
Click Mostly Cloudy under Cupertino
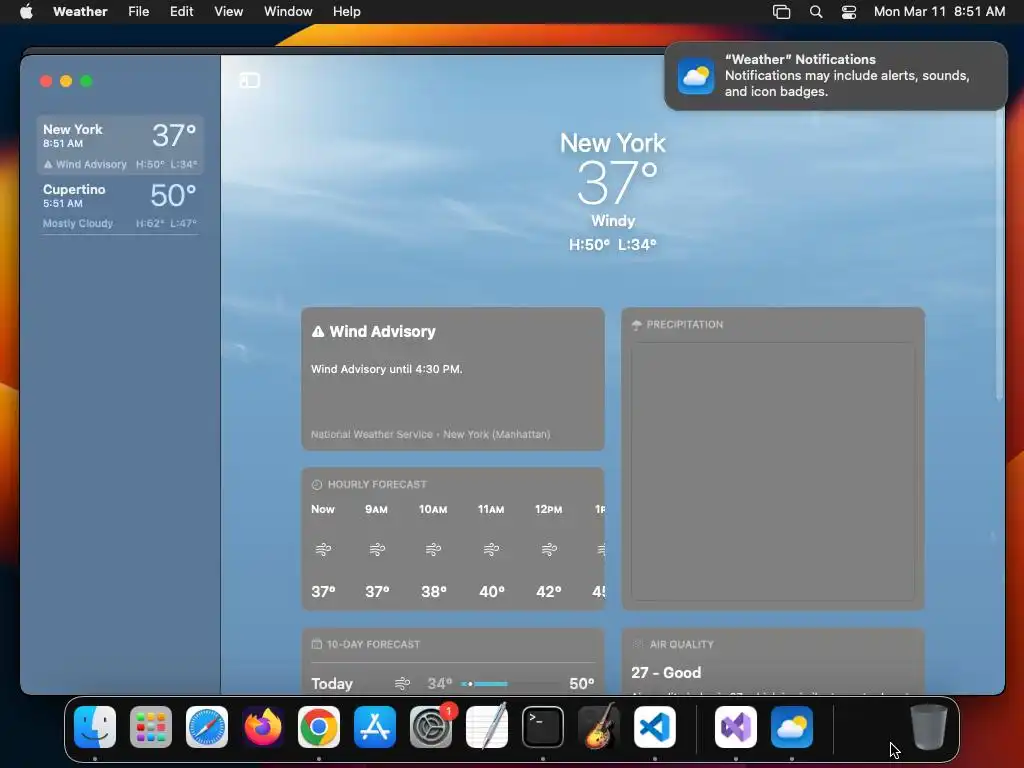pos(78,223)
